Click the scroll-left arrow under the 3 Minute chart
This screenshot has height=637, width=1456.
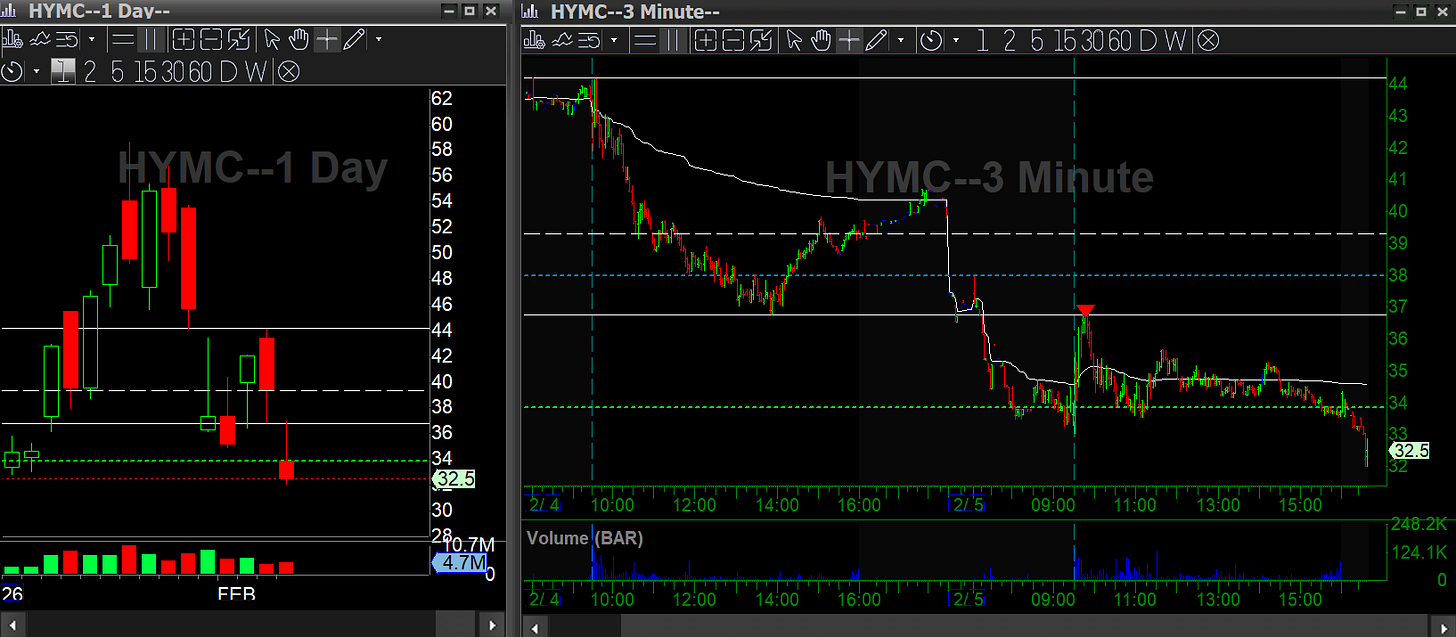point(535,626)
